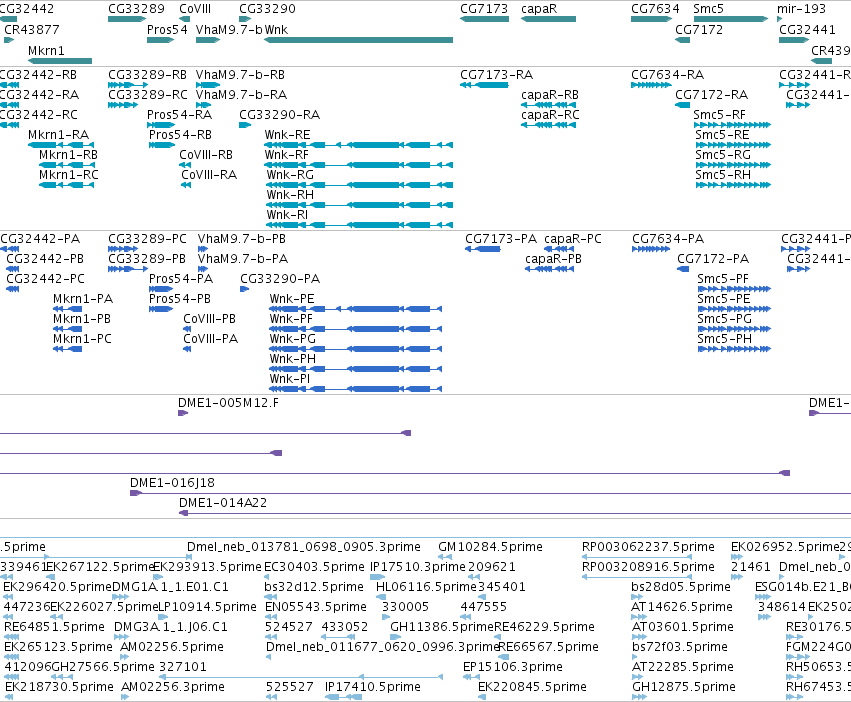Click the AT14626.5prime label

point(682,606)
